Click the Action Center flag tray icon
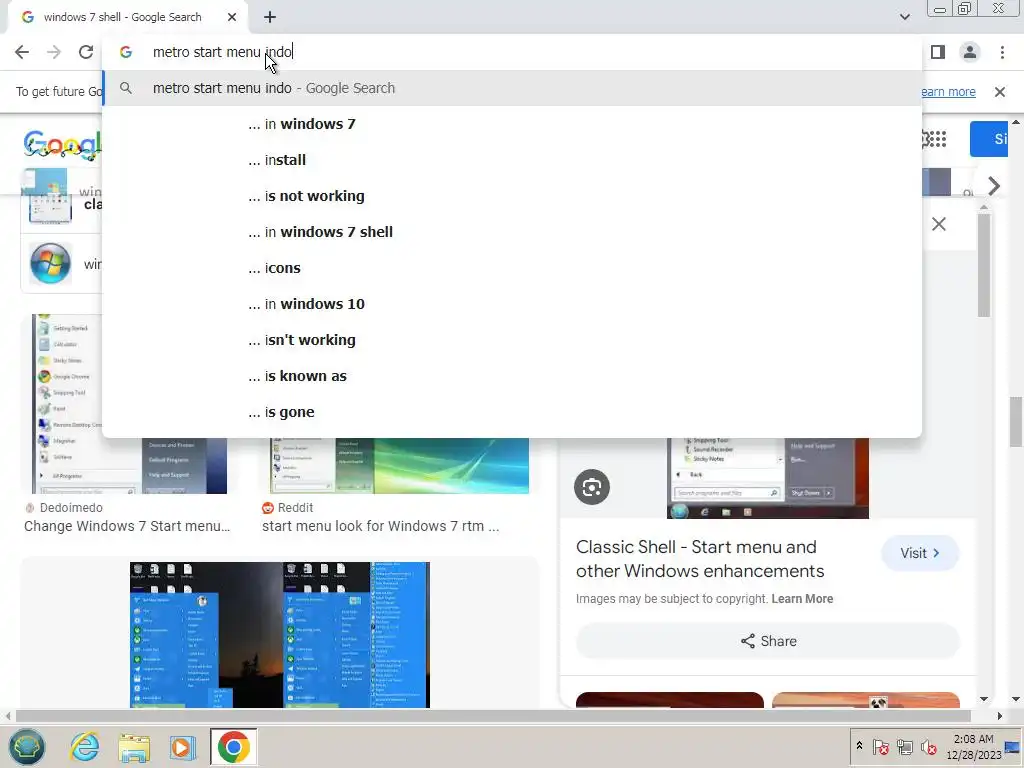This screenshot has height=768, width=1024. pos(880,746)
